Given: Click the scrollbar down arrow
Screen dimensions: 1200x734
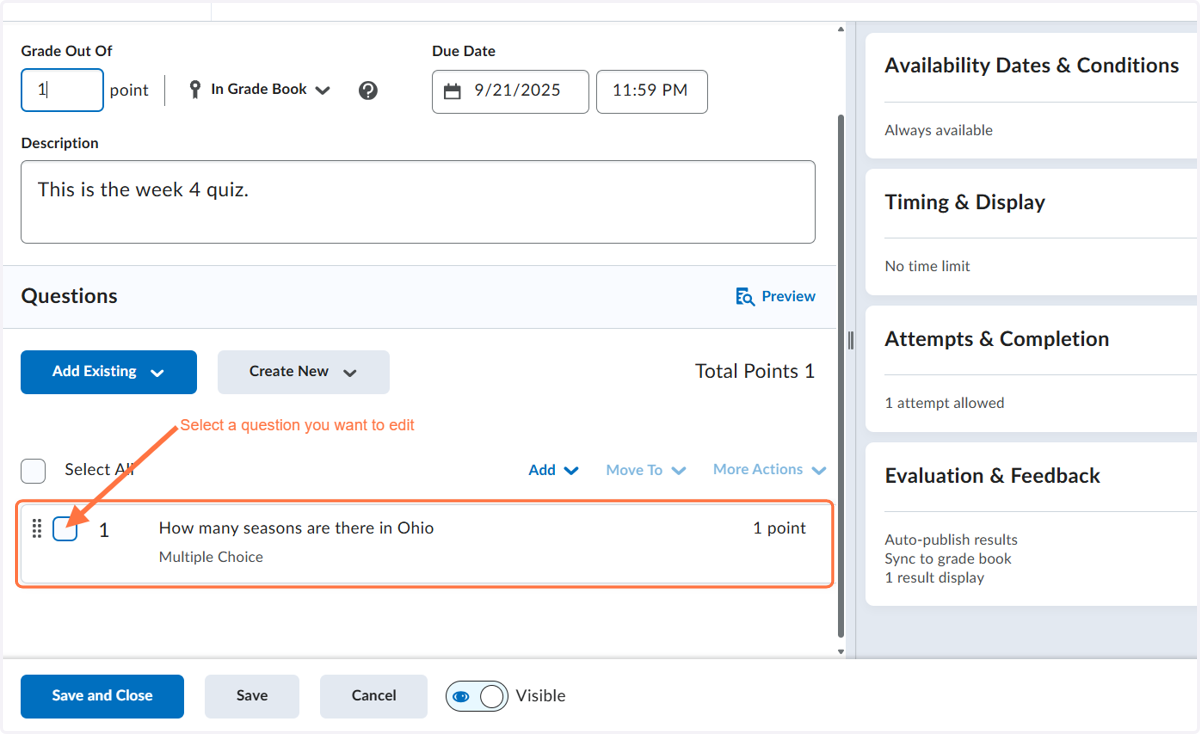Looking at the screenshot, I should (x=841, y=651).
